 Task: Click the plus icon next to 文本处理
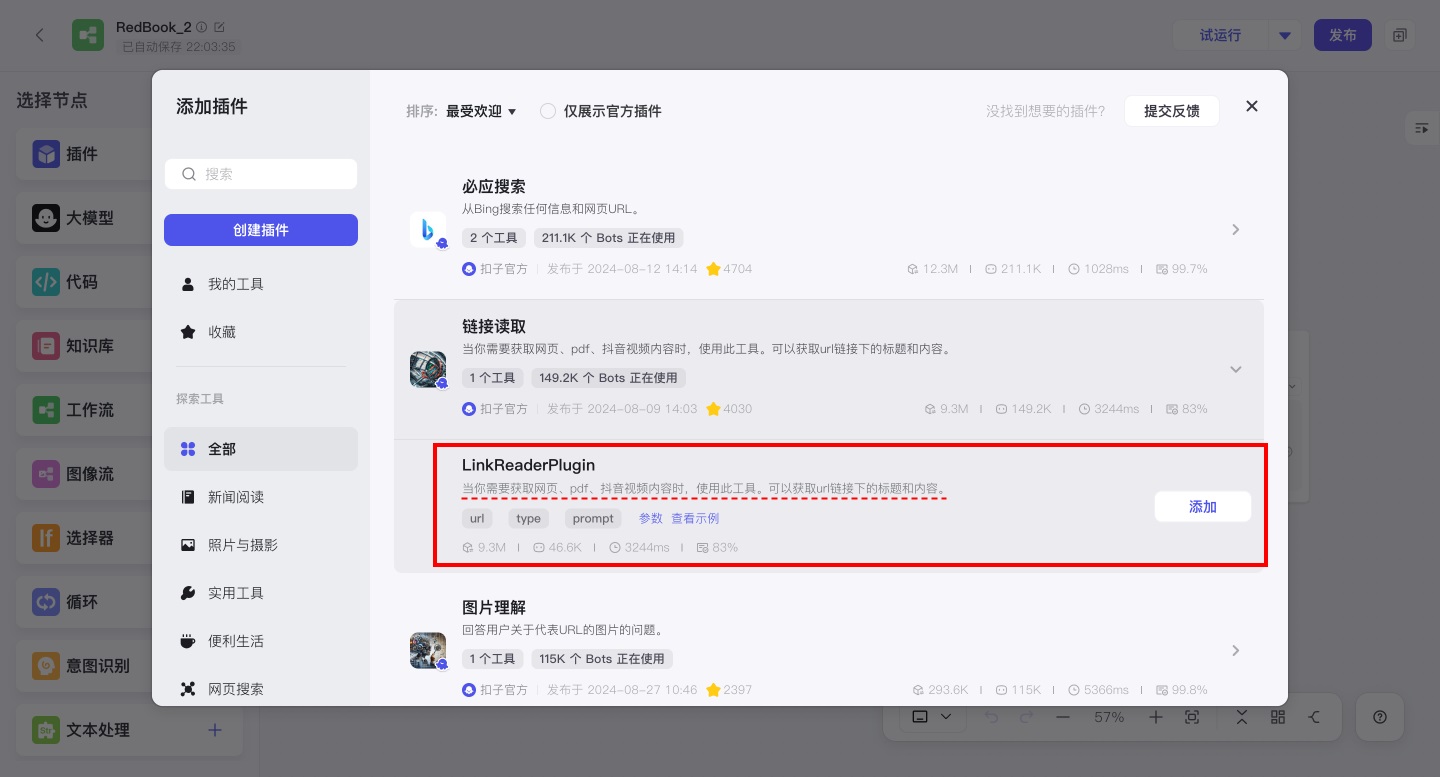[214, 730]
